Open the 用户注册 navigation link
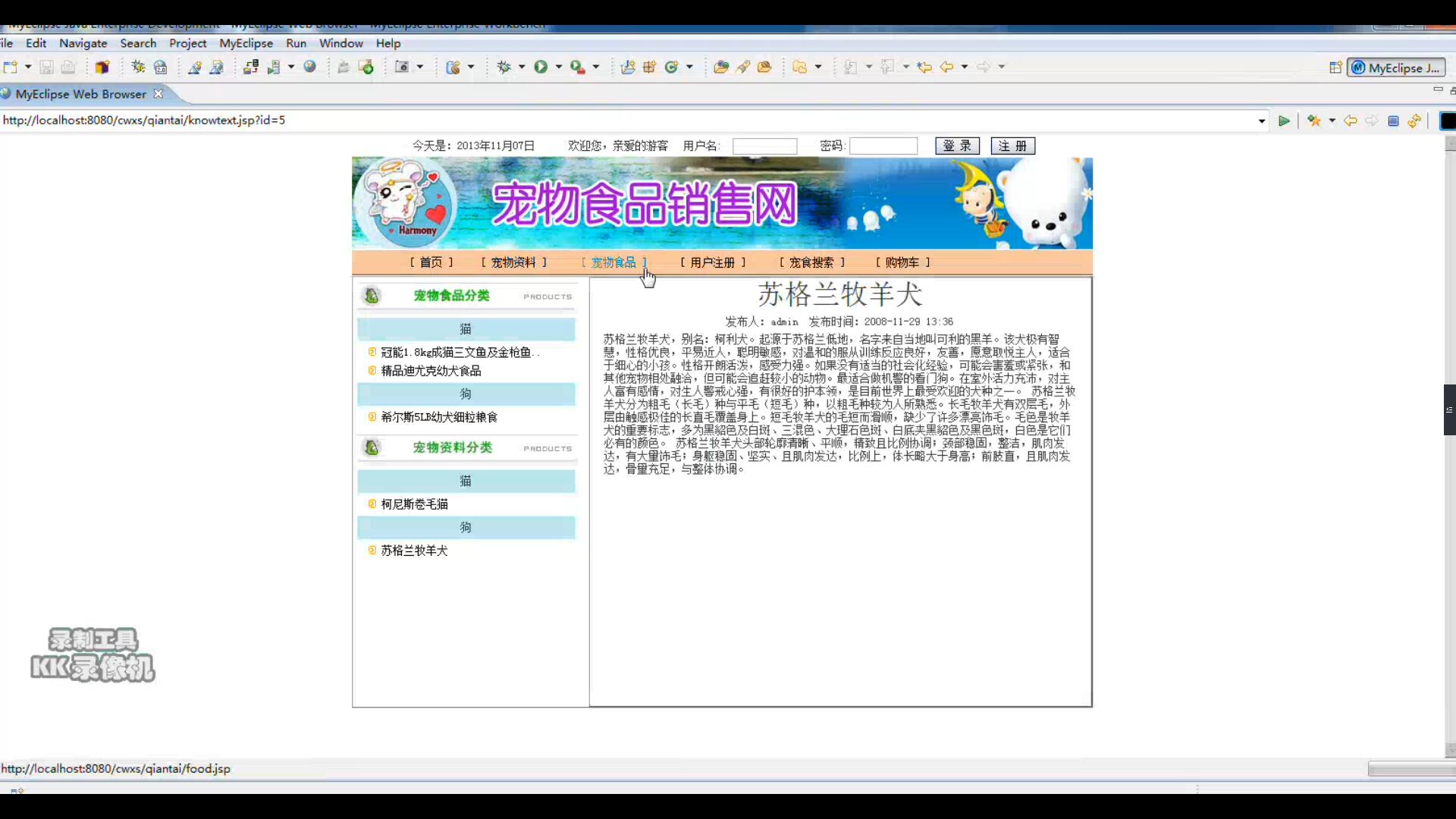The image size is (1456, 819). tap(713, 262)
